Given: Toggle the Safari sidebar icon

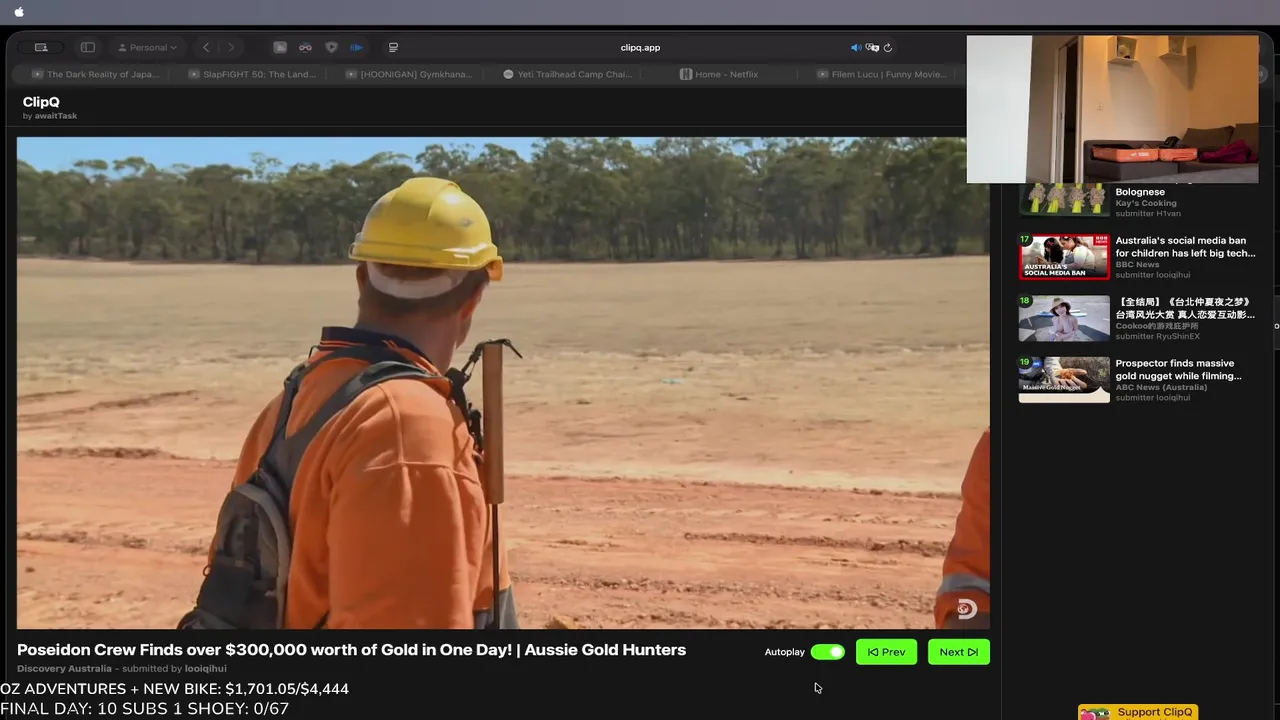Looking at the screenshot, I should coord(88,47).
